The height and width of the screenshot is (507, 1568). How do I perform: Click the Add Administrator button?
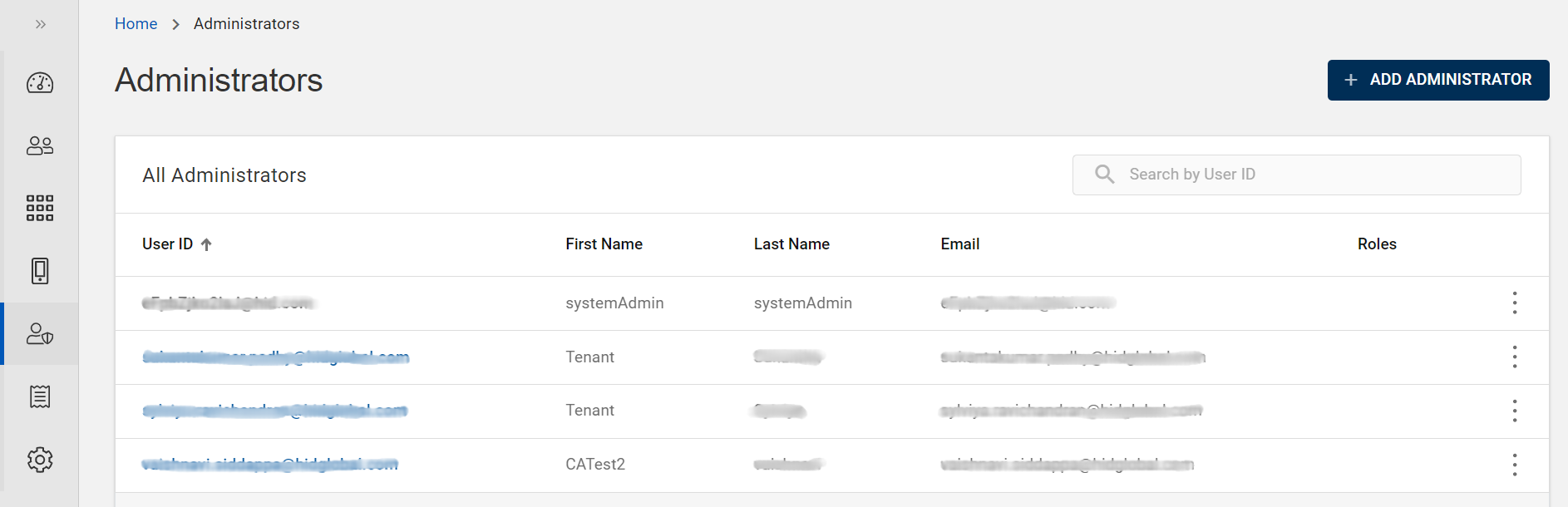pos(1437,80)
